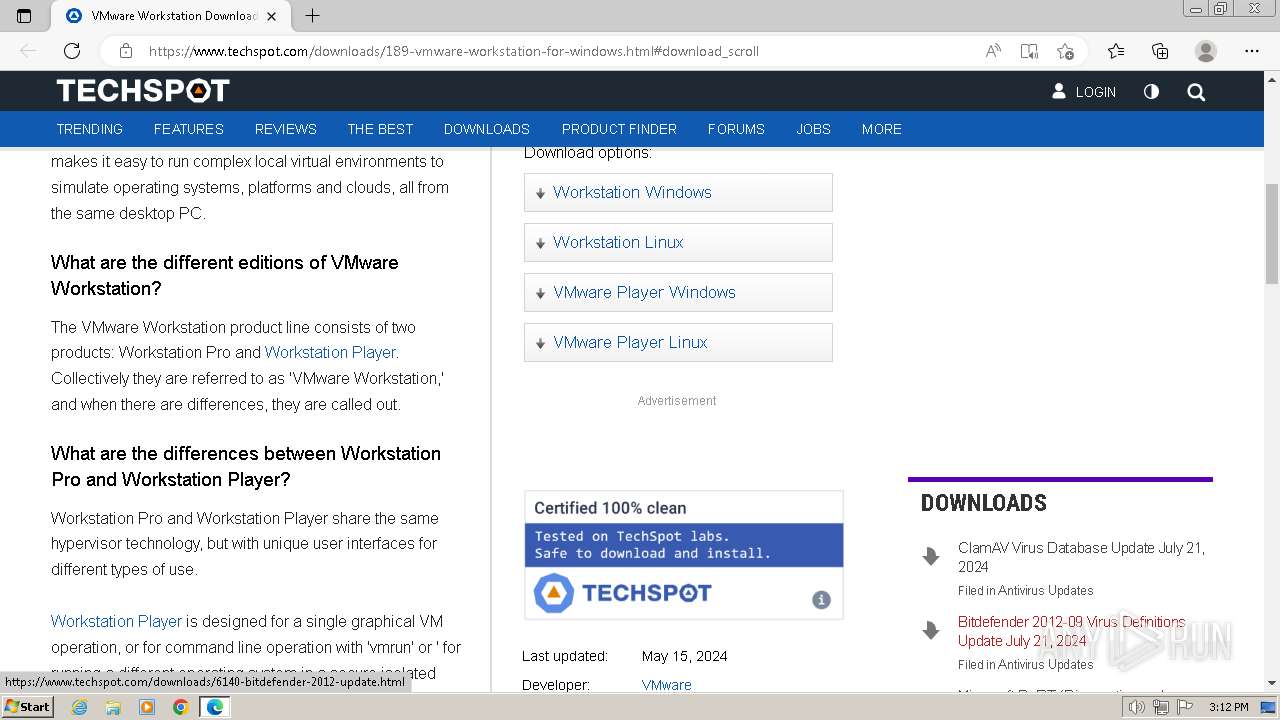The height and width of the screenshot is (720, 1280).
Task: Click volume speaker tray icon
Action: 1137,707
